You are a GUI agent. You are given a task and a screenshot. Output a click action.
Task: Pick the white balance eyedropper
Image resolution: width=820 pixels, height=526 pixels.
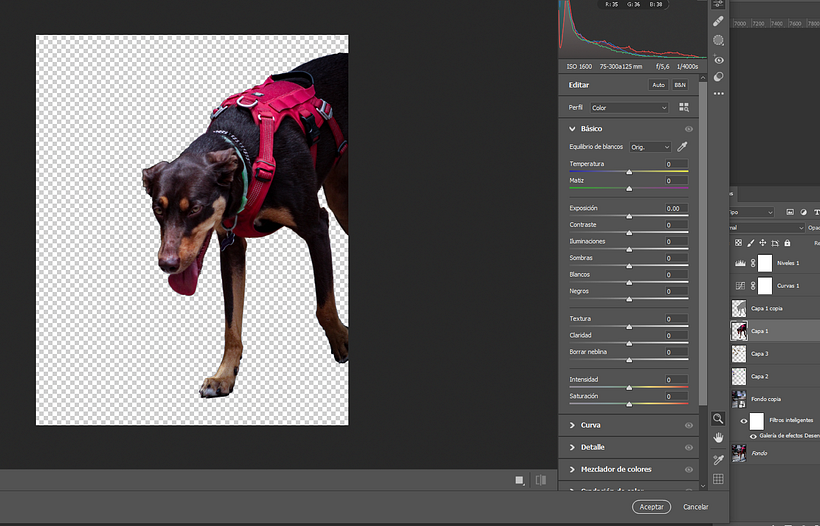click(x=682, y=147)
